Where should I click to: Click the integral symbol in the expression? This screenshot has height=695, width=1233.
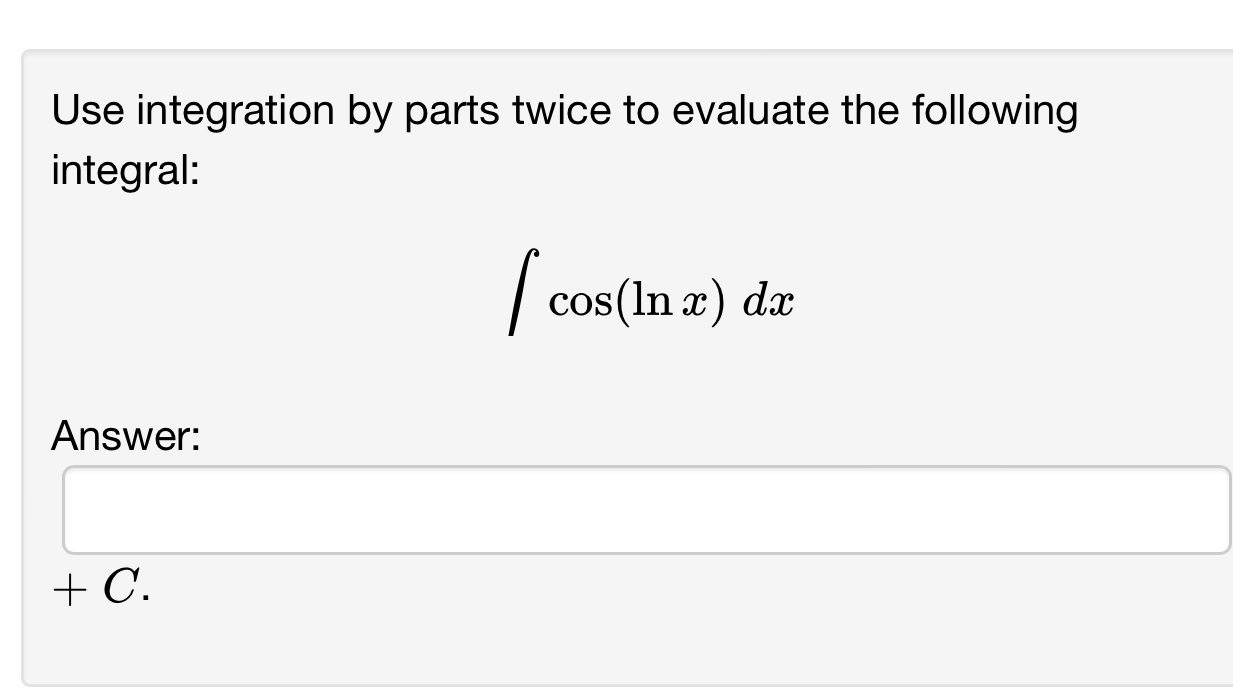(x=521, y=293)
